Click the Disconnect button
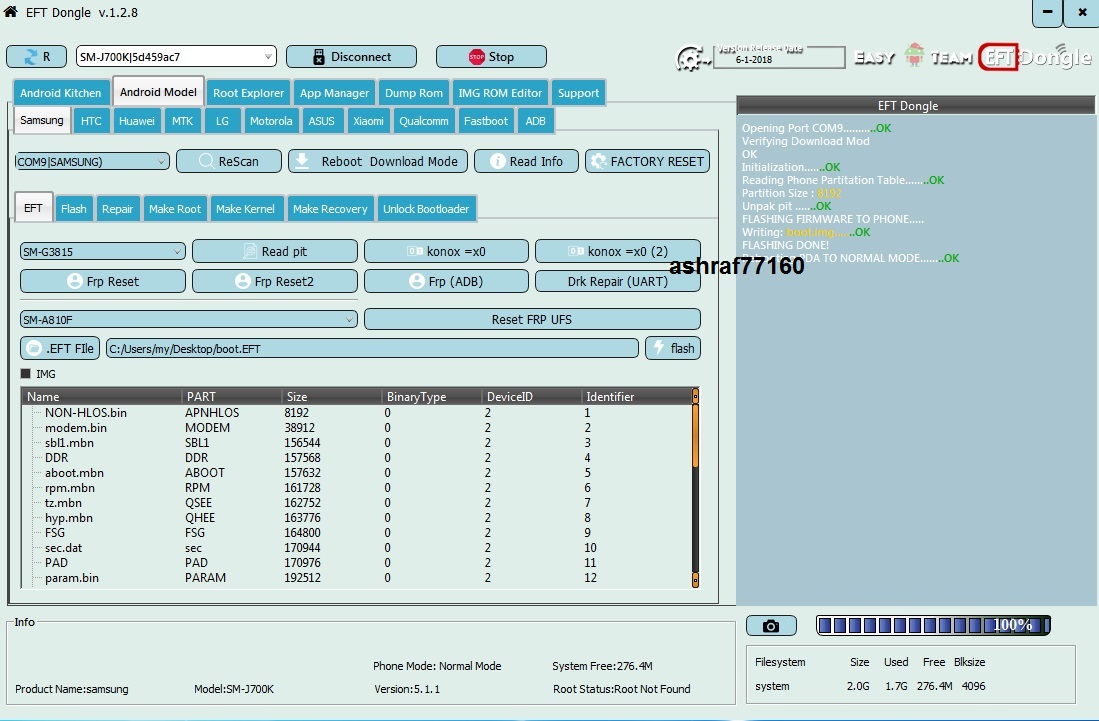1099x721 pixels. click(351, 57)
